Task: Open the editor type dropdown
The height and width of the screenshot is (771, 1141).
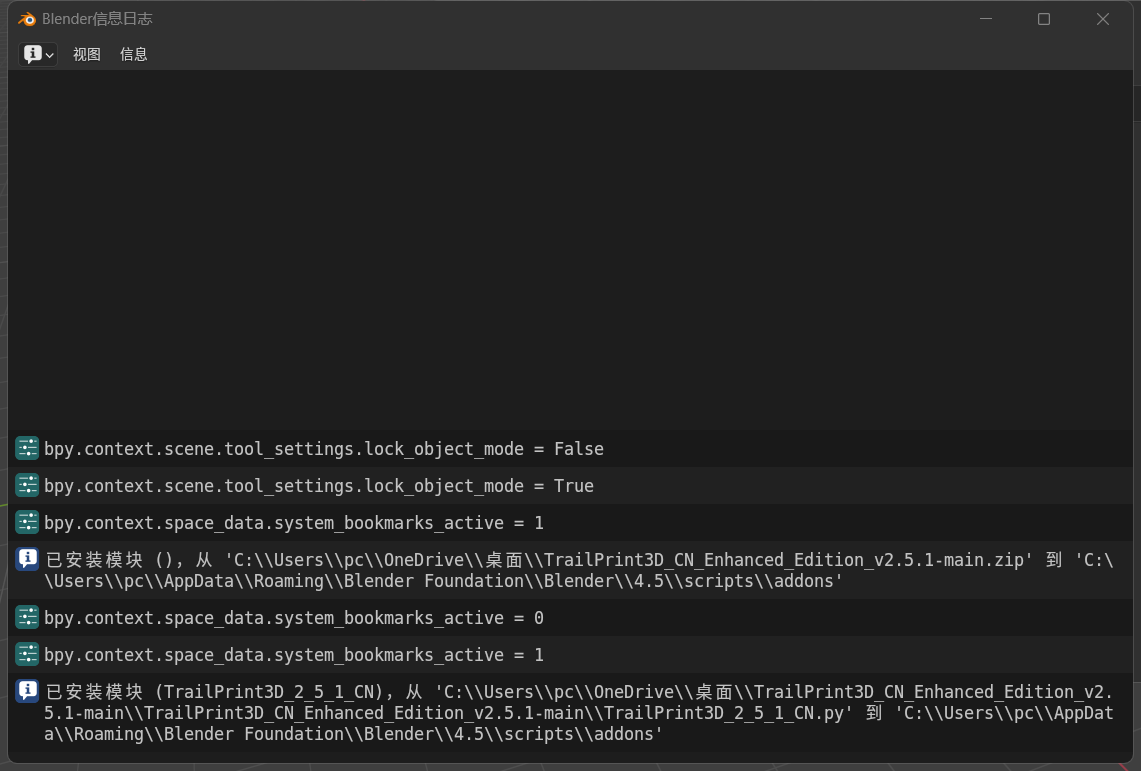Action: pos(38,55)
